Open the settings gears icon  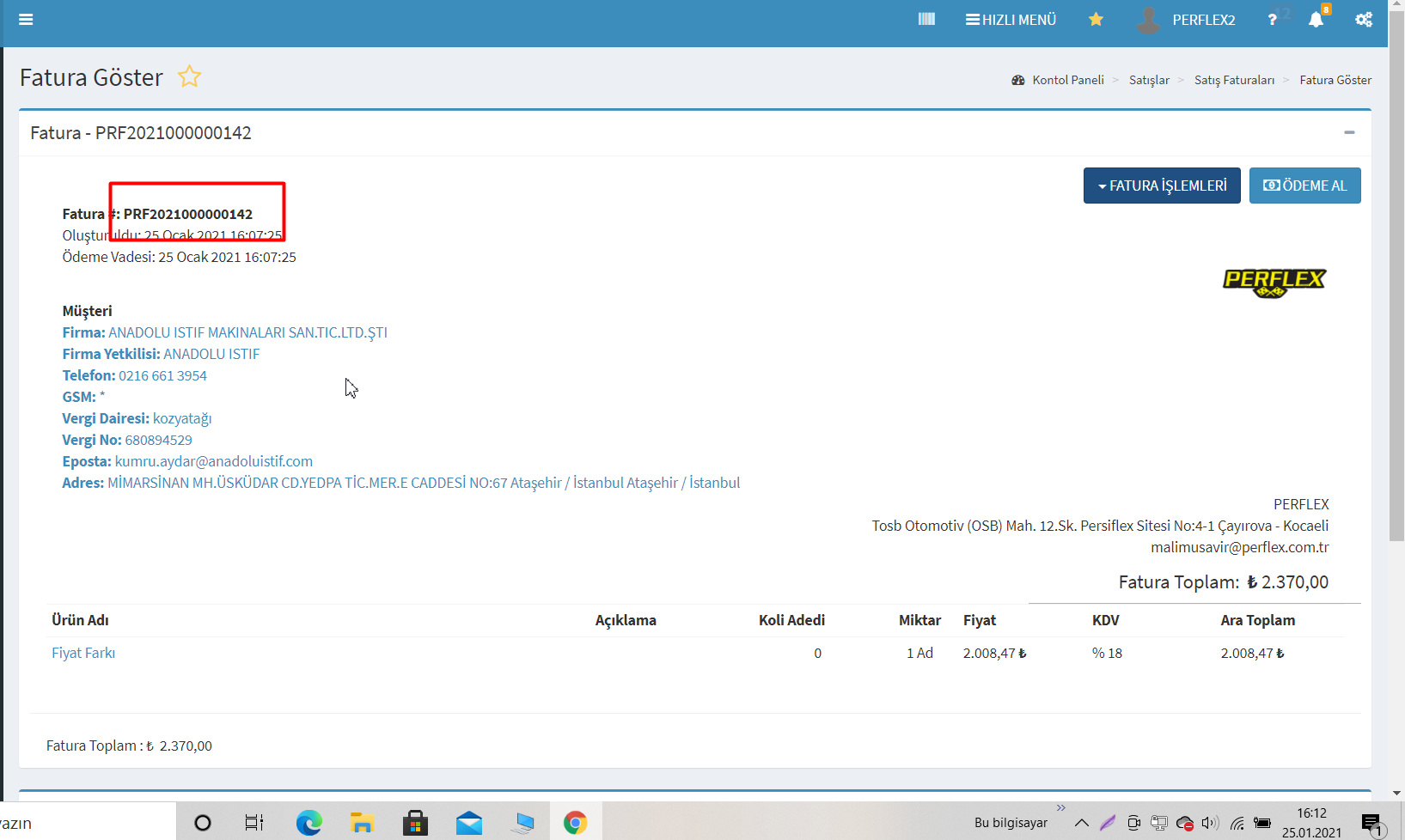[1364, 20]
